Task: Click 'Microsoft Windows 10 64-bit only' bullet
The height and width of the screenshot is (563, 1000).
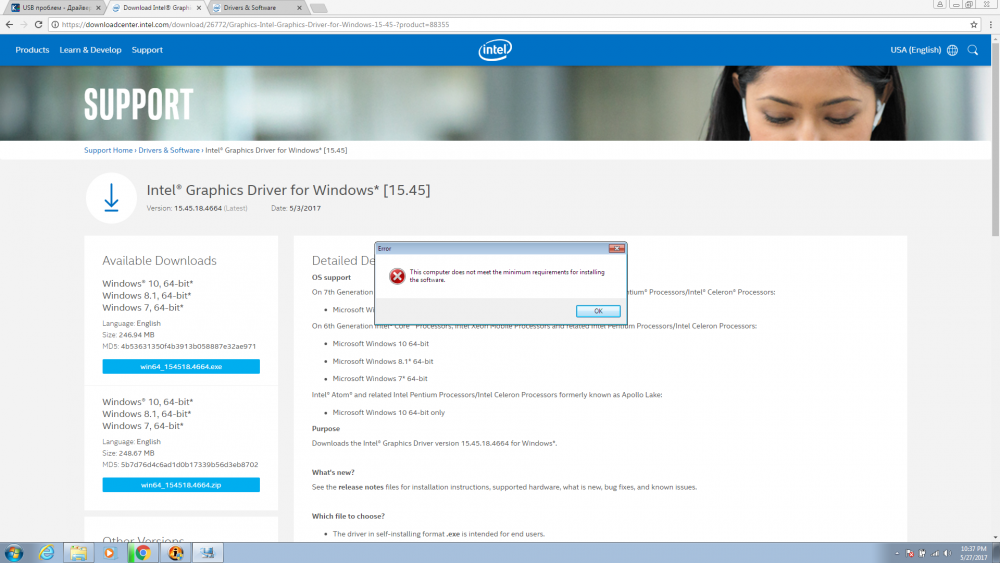Action: click(x=388, y=413)
